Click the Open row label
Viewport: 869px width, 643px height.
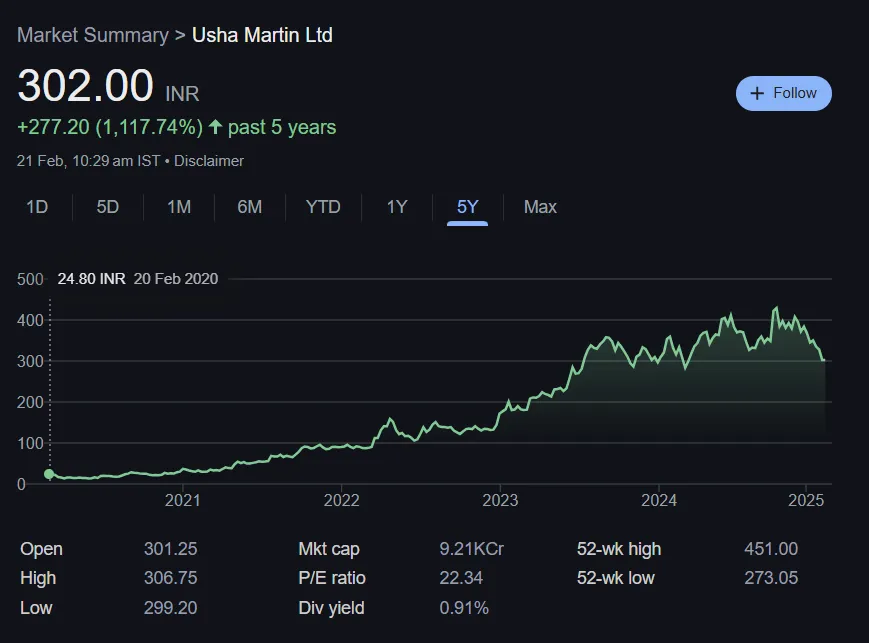click(x=42, y=549)
